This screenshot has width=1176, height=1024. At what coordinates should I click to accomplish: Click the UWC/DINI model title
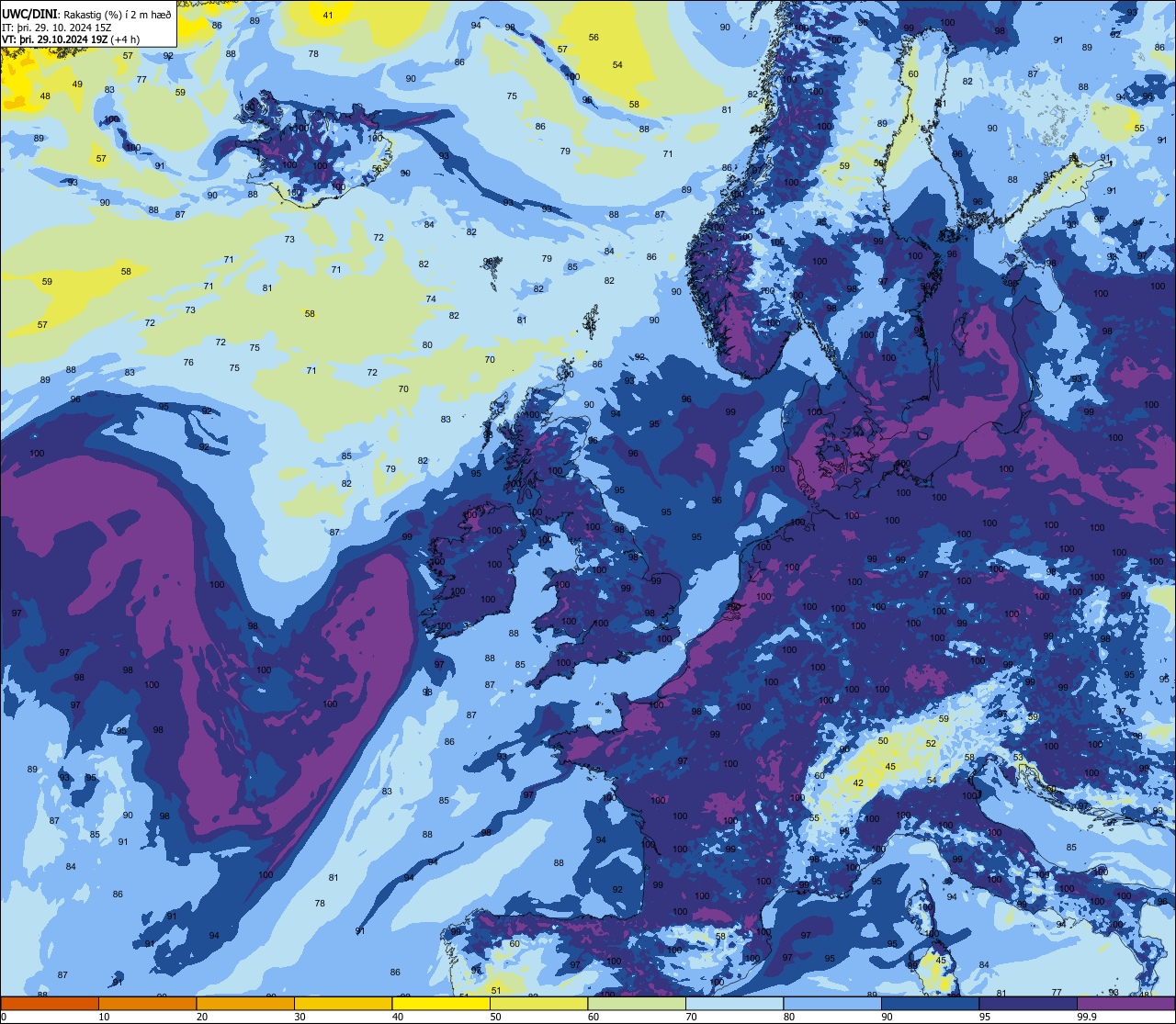point(30,13)
